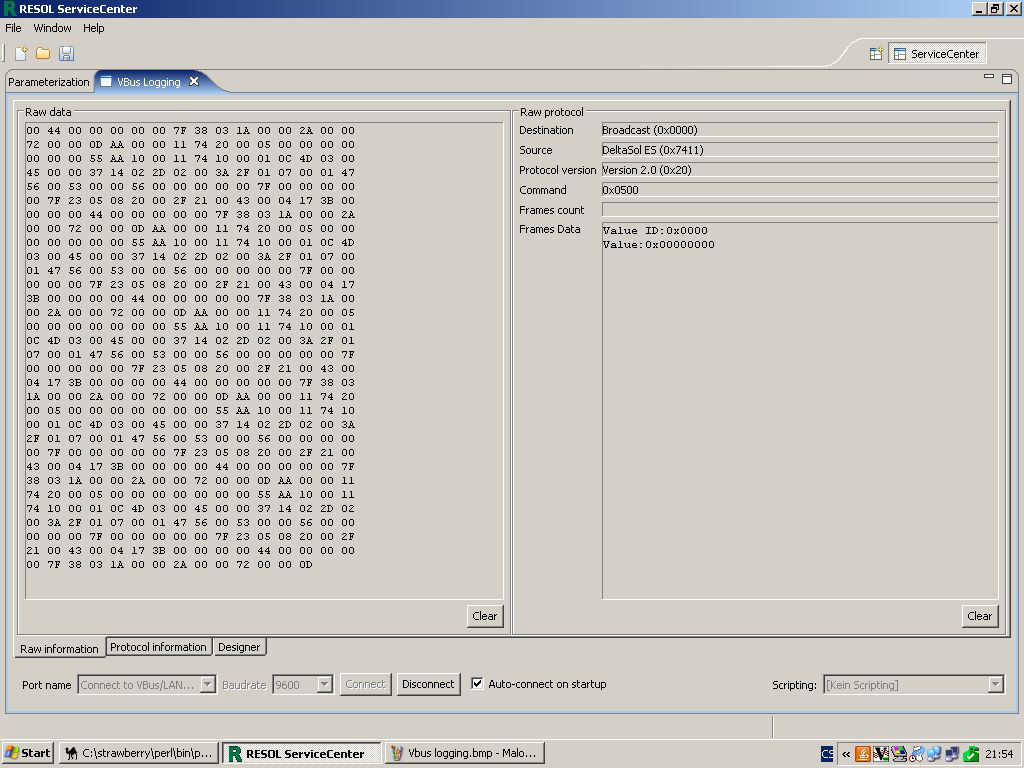Open the Designer tab
1024x768 pixels.
tap(239, 647)
